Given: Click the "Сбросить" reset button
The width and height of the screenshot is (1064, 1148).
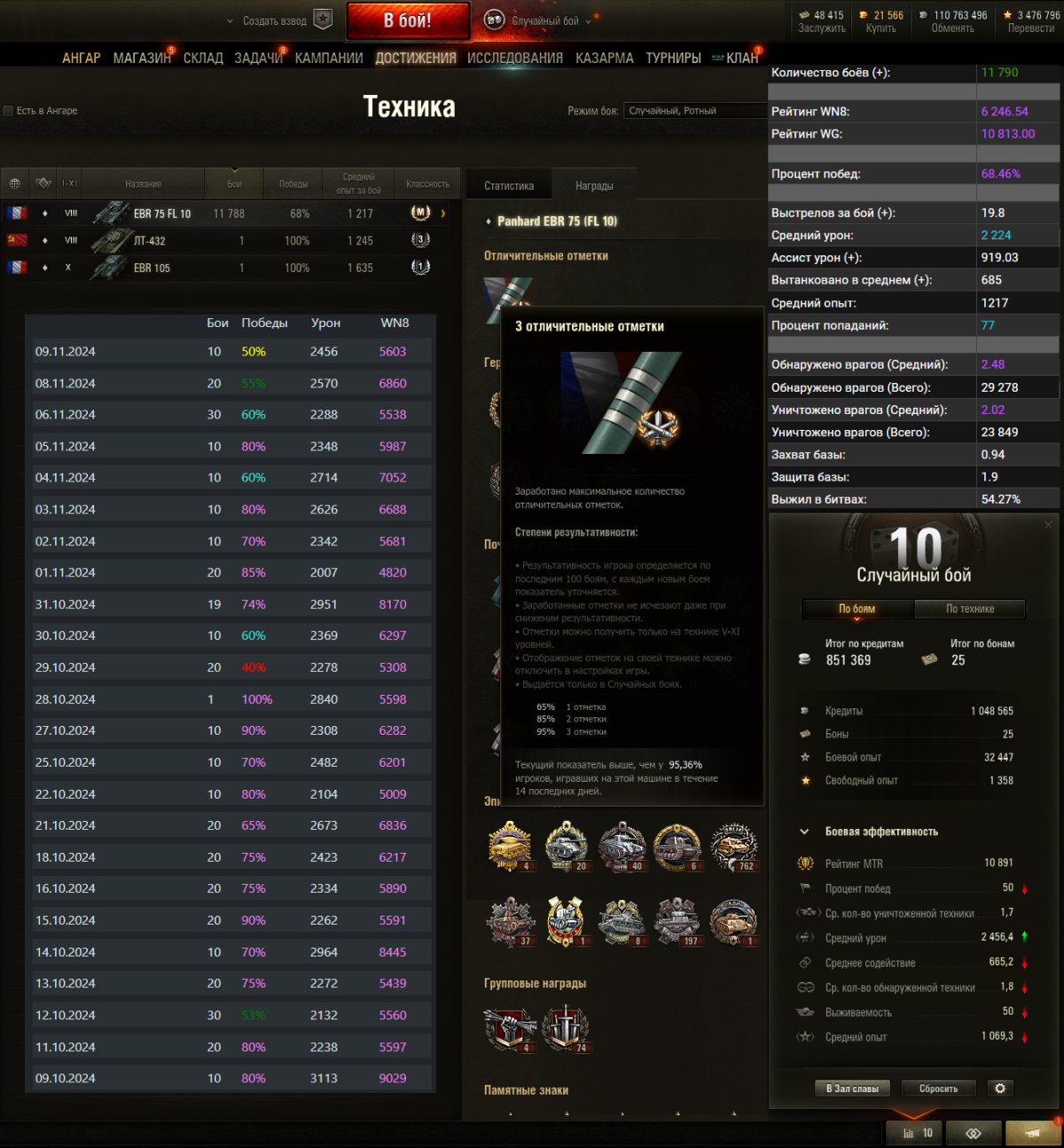Looking at the screenshot, I should 939,1089.
